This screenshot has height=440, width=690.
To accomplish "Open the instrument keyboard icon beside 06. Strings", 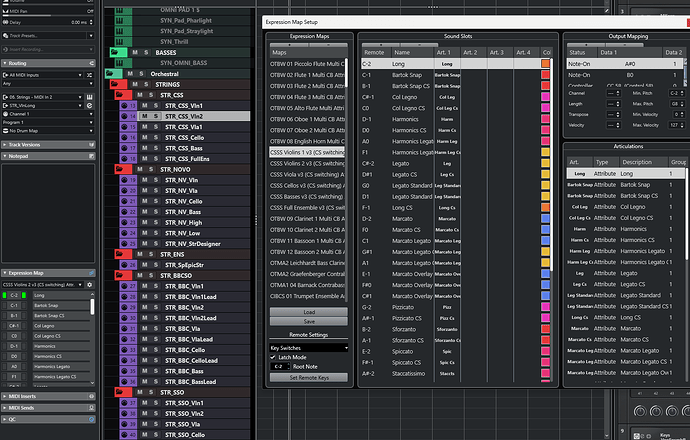I will [89, 97].
